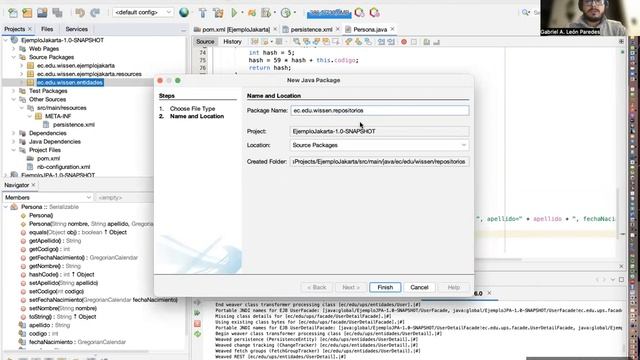Click the Open Project toolbar icon

click(42, 13)
